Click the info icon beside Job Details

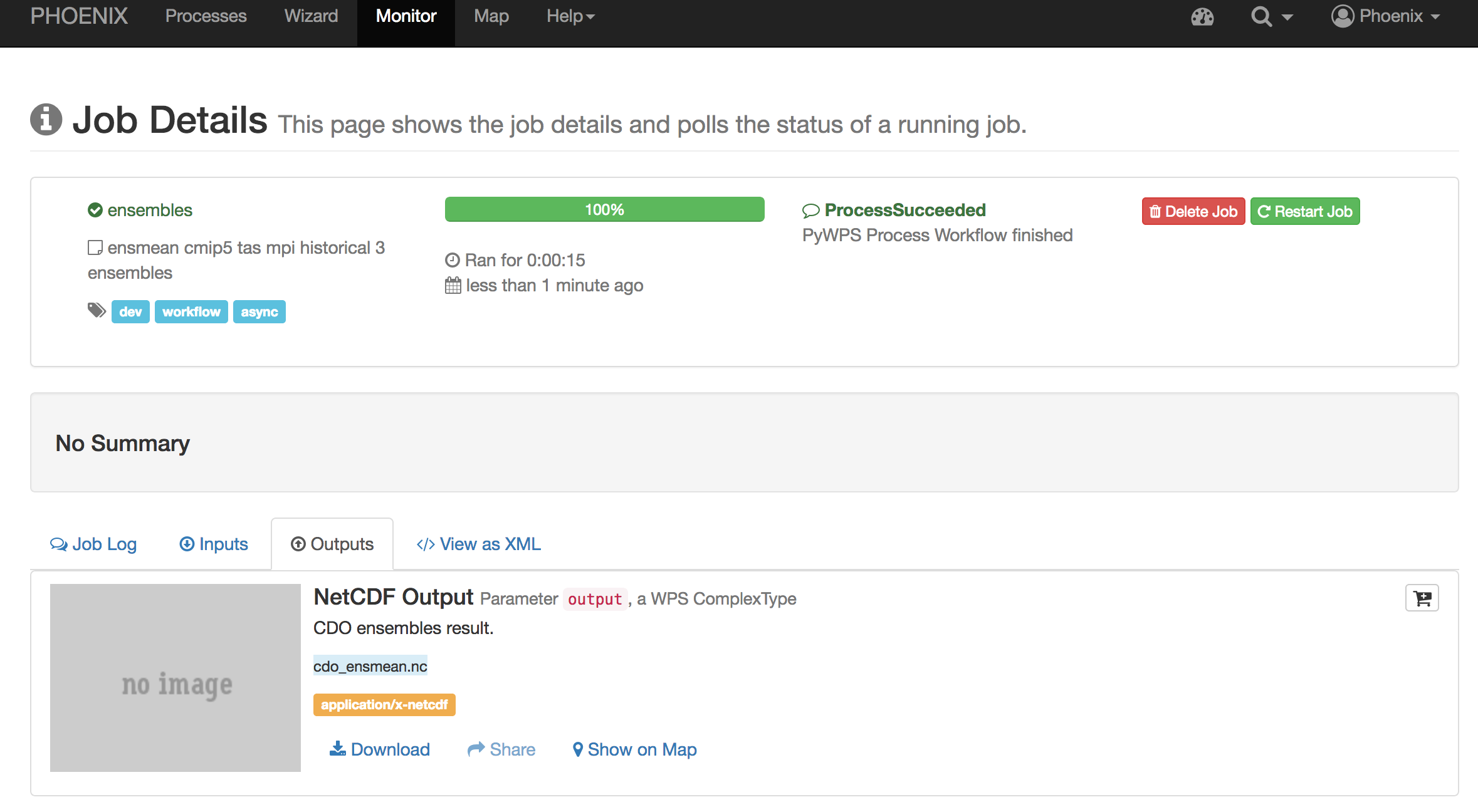coord(46,120)
